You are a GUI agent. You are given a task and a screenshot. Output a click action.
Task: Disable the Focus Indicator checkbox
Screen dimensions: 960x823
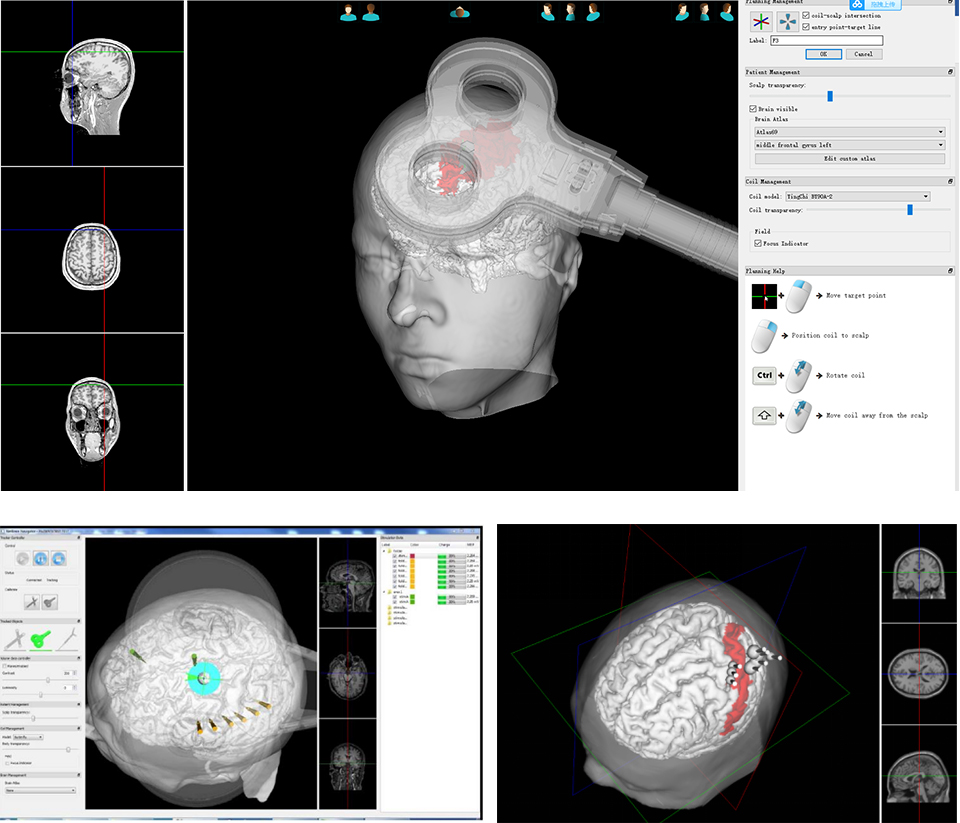pos(757,243)
